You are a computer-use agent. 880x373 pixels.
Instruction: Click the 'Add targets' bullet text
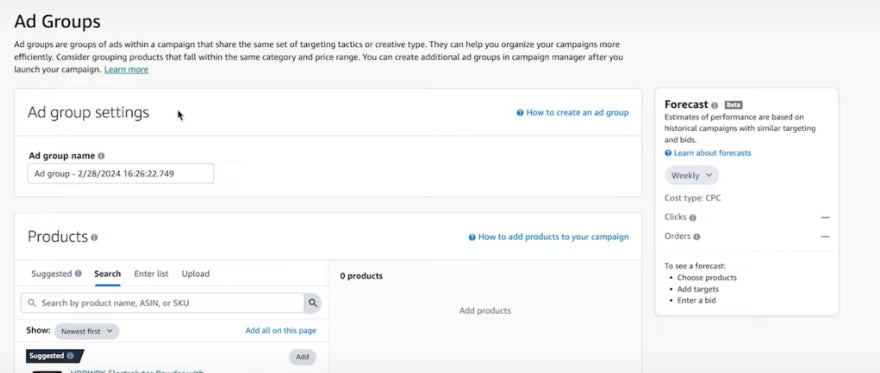pos(698,289)
